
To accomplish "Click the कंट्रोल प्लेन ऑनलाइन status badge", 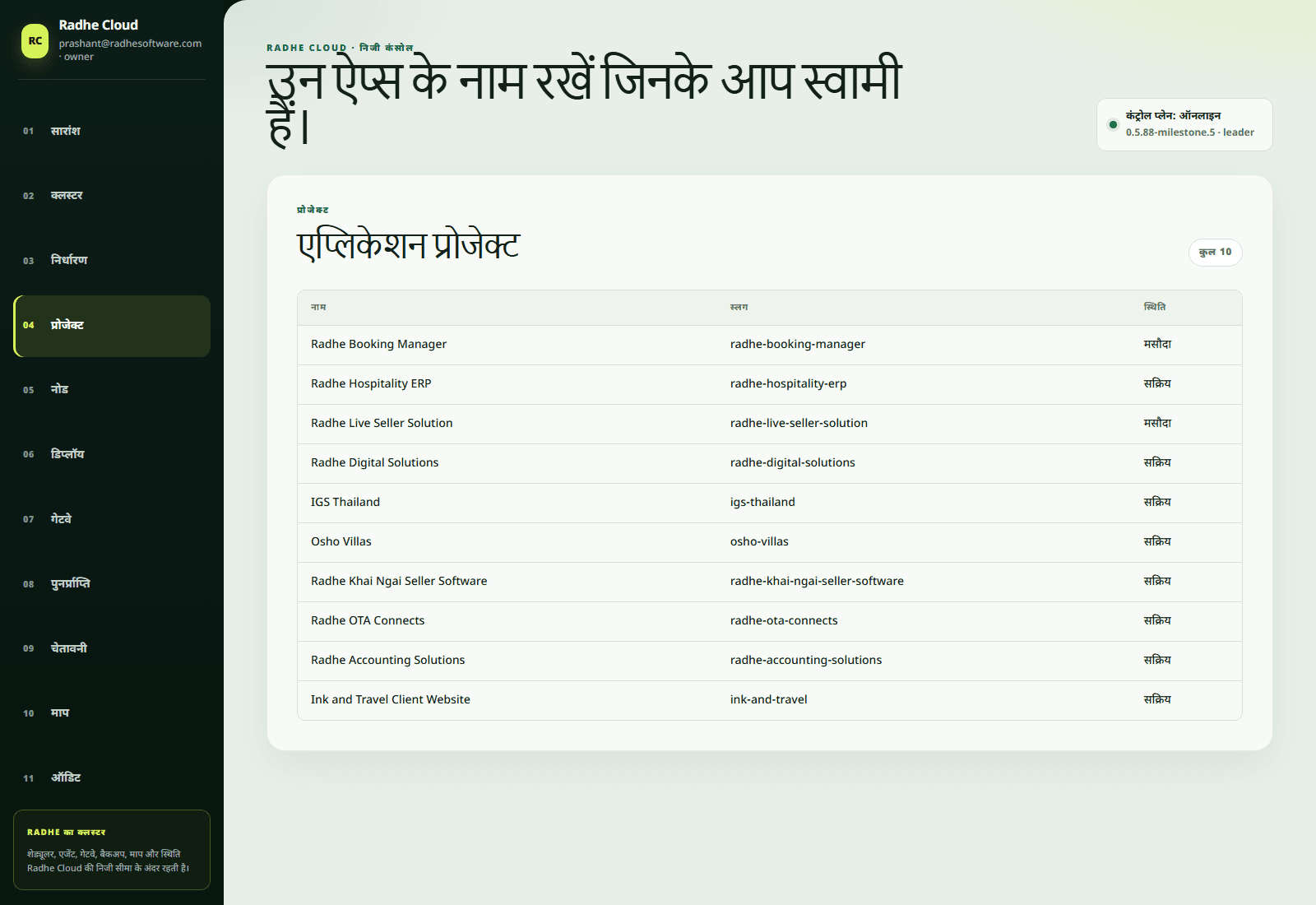I will (x=1184, y=124).
